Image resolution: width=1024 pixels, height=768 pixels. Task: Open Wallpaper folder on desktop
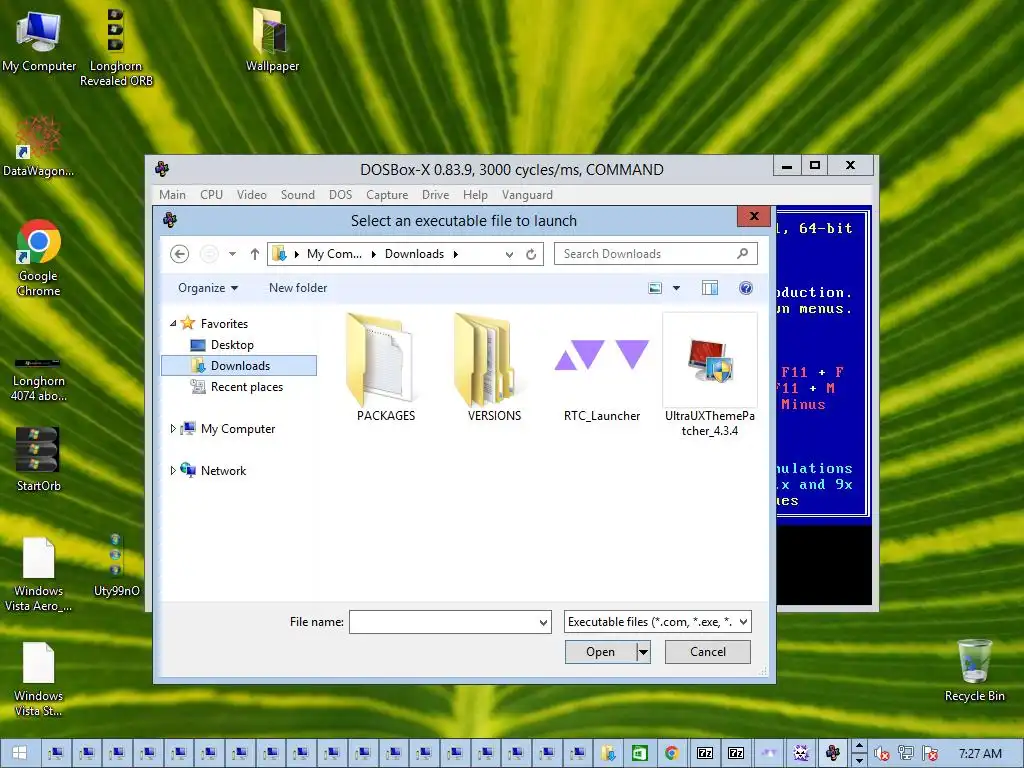tap(272, 40)
